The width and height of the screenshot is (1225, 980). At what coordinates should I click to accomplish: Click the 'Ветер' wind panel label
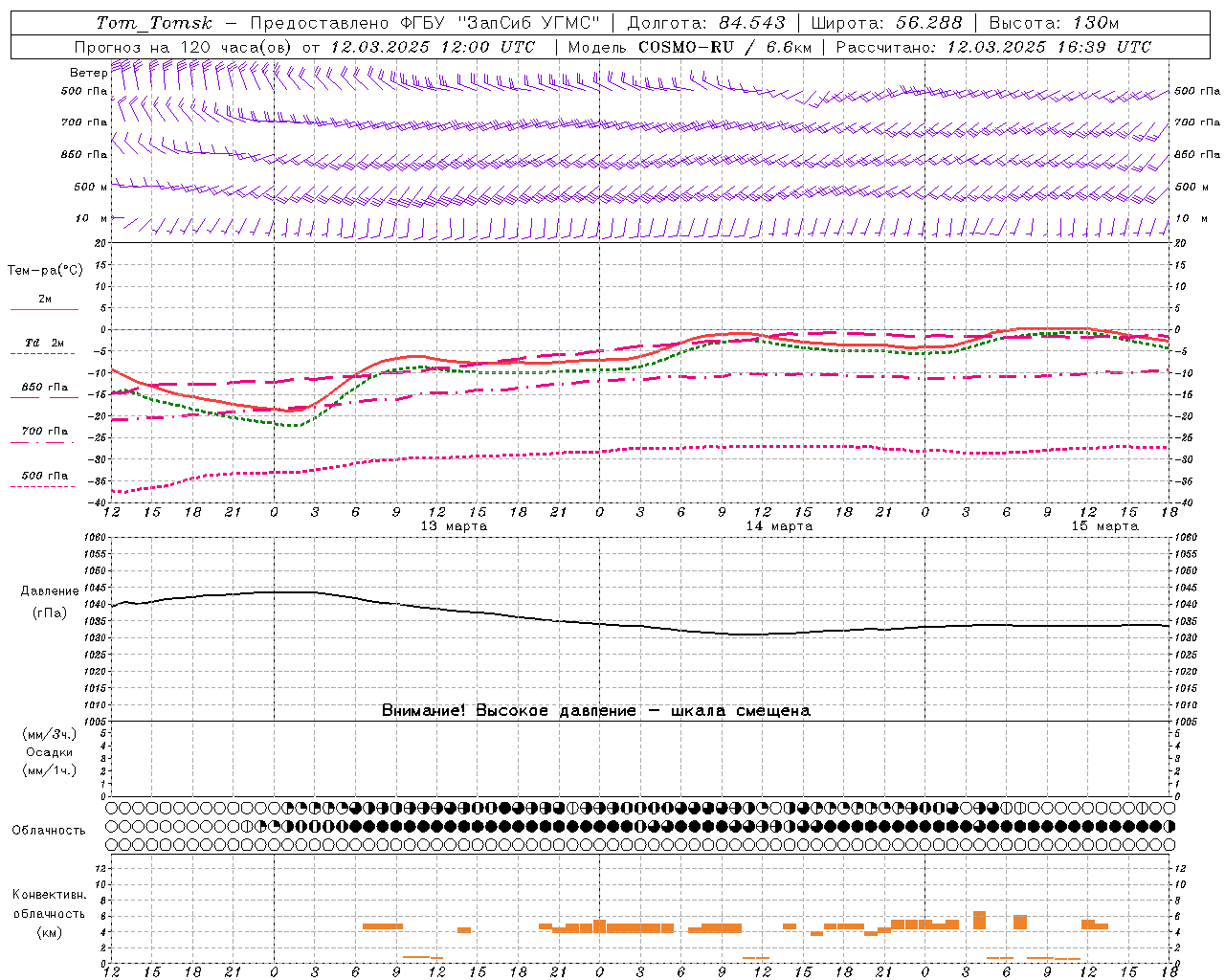pyautogui.click(x=88, y=73)
